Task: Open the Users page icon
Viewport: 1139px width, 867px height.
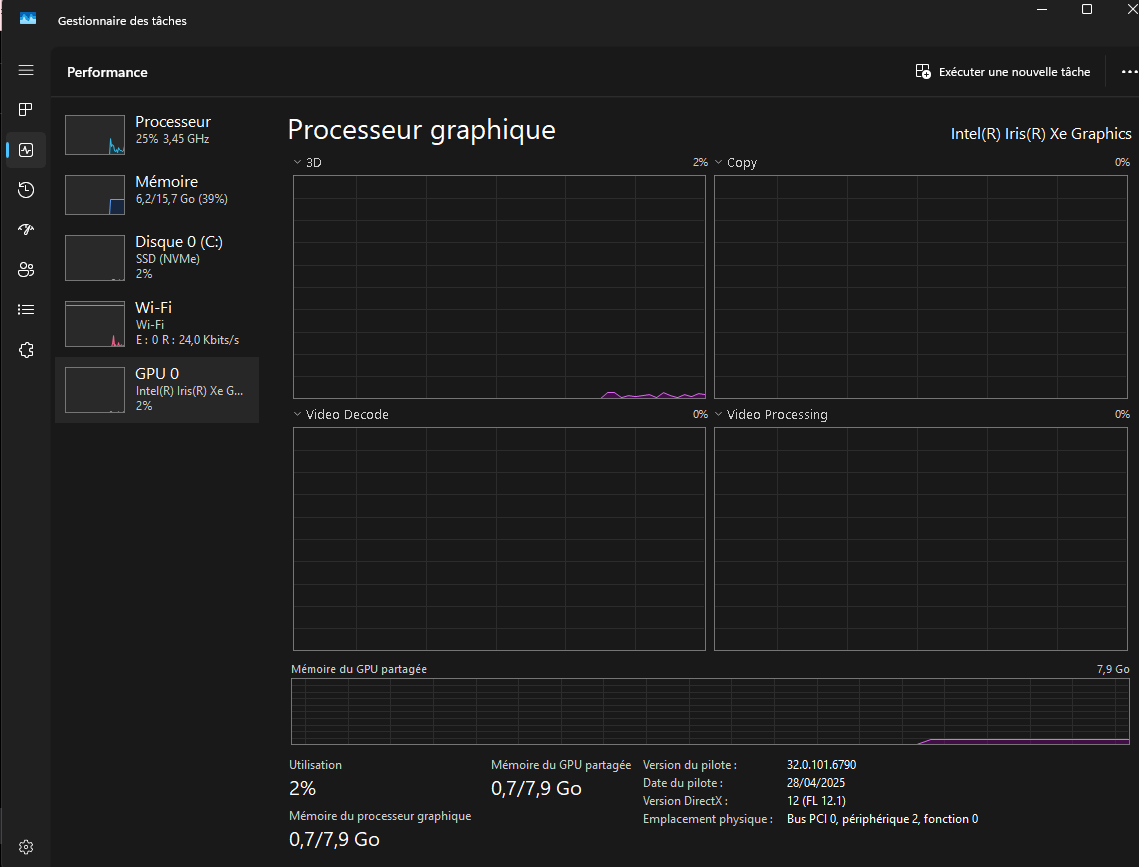Action: click(26, 269)
